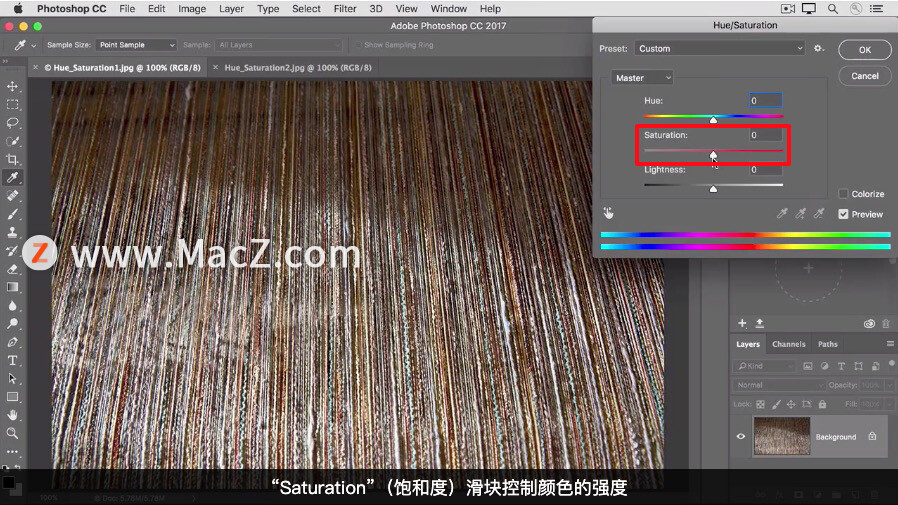Select the Blur tool
This screenshot has height=505, width=898.
[12, 306]
